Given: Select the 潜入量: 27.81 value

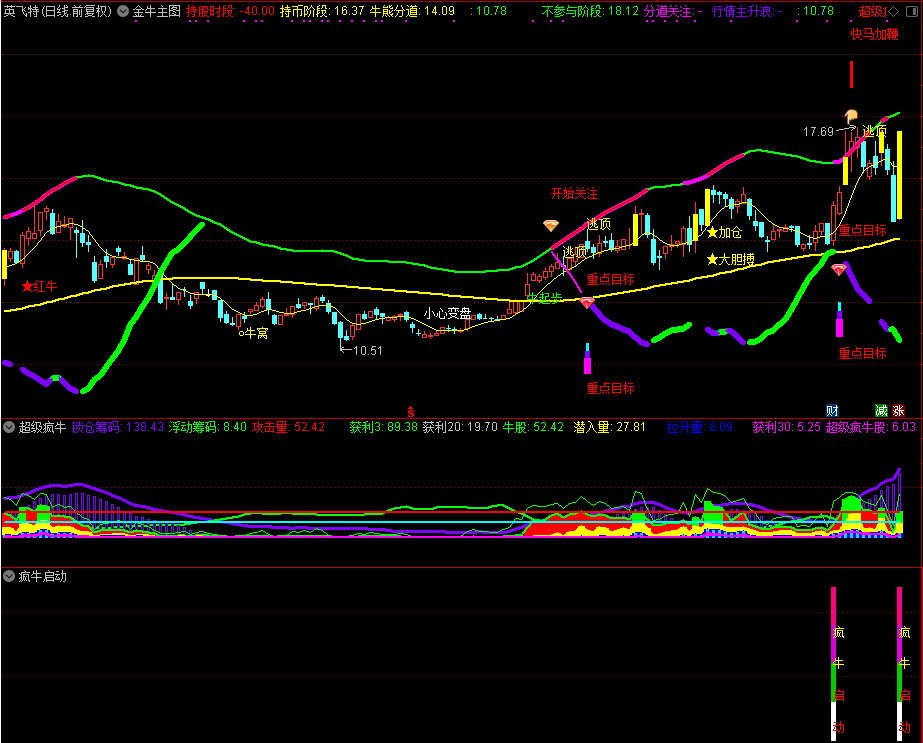Looking at the screenshot, I should point(609,427).
